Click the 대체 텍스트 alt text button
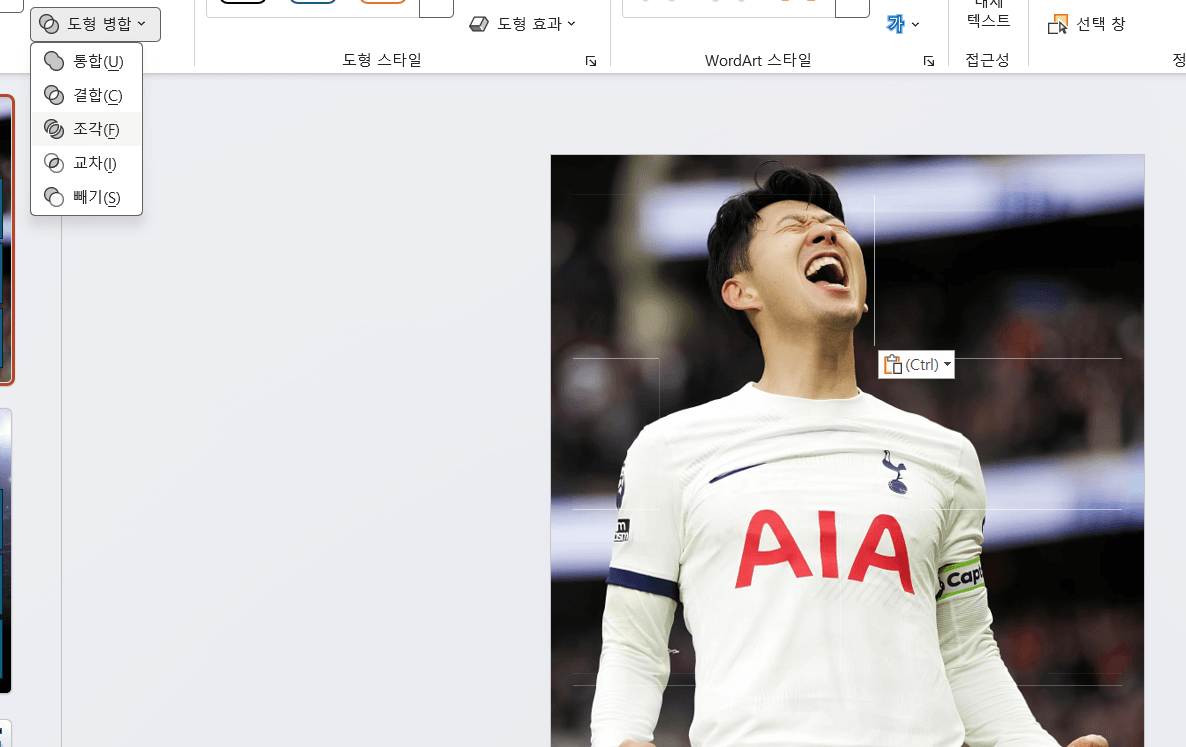 (x=988, y=17)
